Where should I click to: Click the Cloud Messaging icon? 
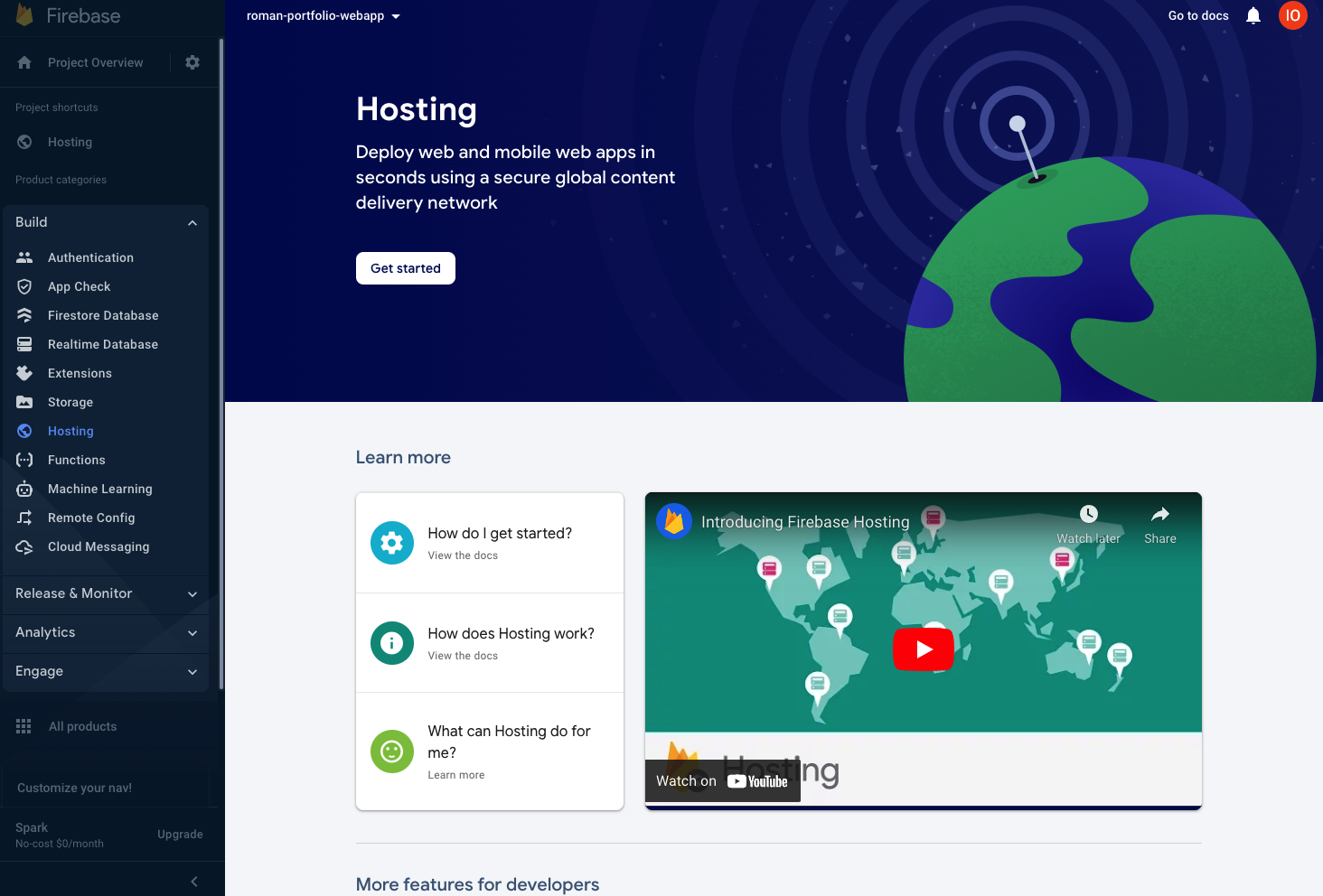24,546
